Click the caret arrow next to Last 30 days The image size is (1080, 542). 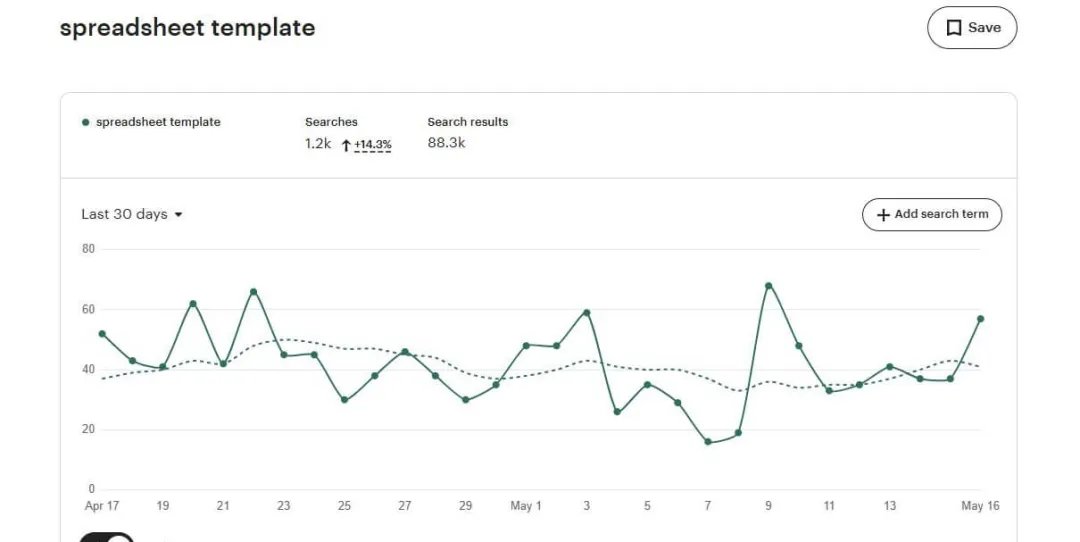pyautogui.click(x=178, y=215)
